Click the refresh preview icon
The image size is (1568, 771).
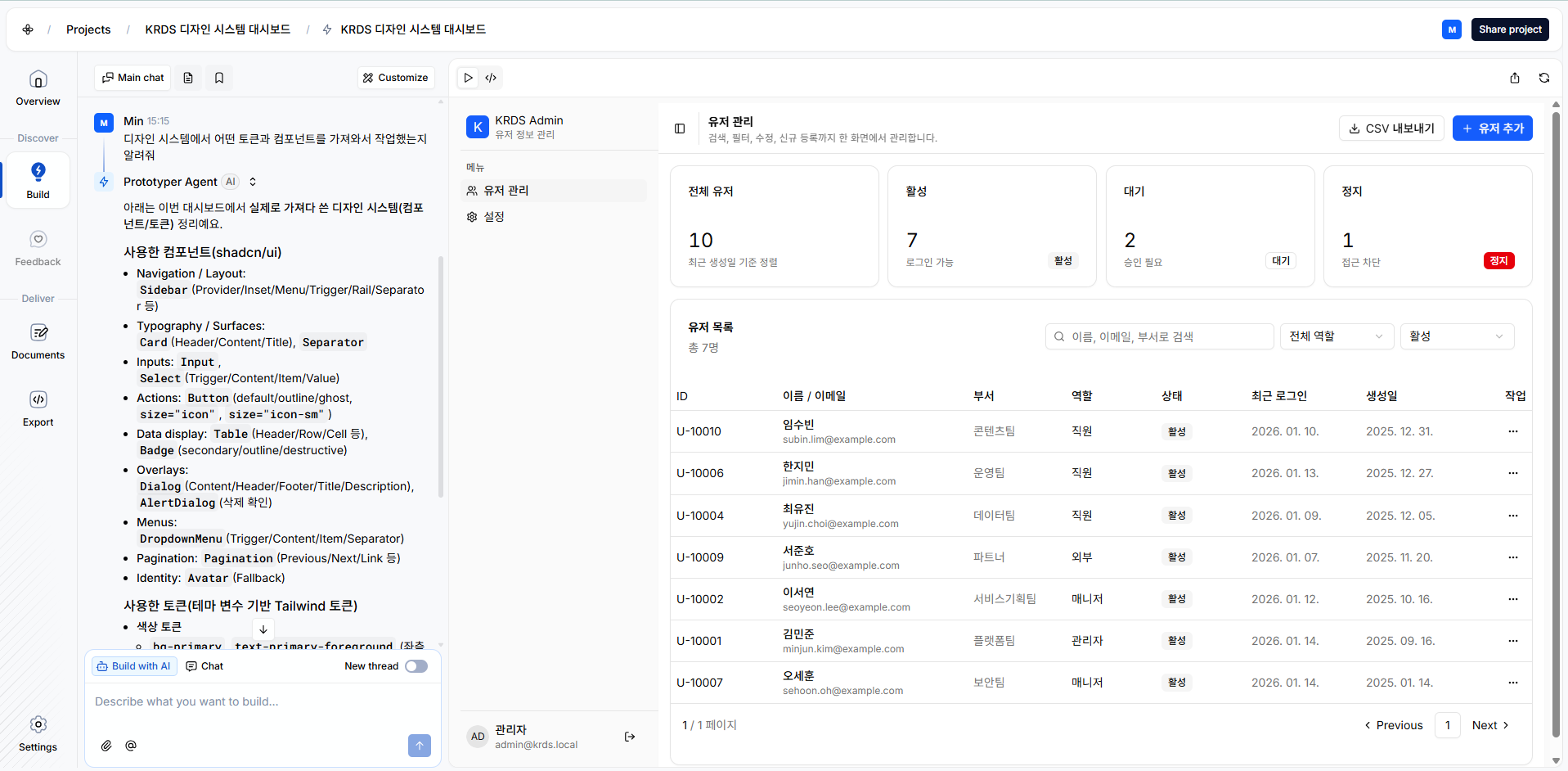pyautogui.click(x=1543, y=78)
